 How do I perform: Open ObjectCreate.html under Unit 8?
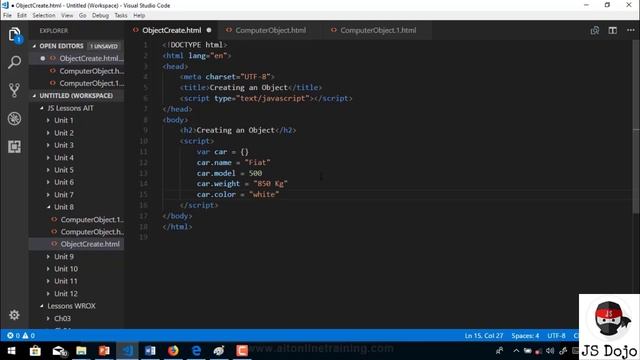coord(76,244)
